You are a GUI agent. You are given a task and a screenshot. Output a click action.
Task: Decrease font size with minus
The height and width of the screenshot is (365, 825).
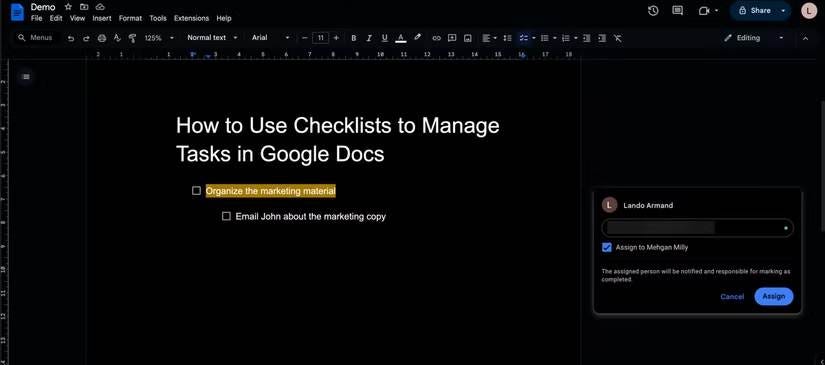pyautogui.click(x=304, y=38)
